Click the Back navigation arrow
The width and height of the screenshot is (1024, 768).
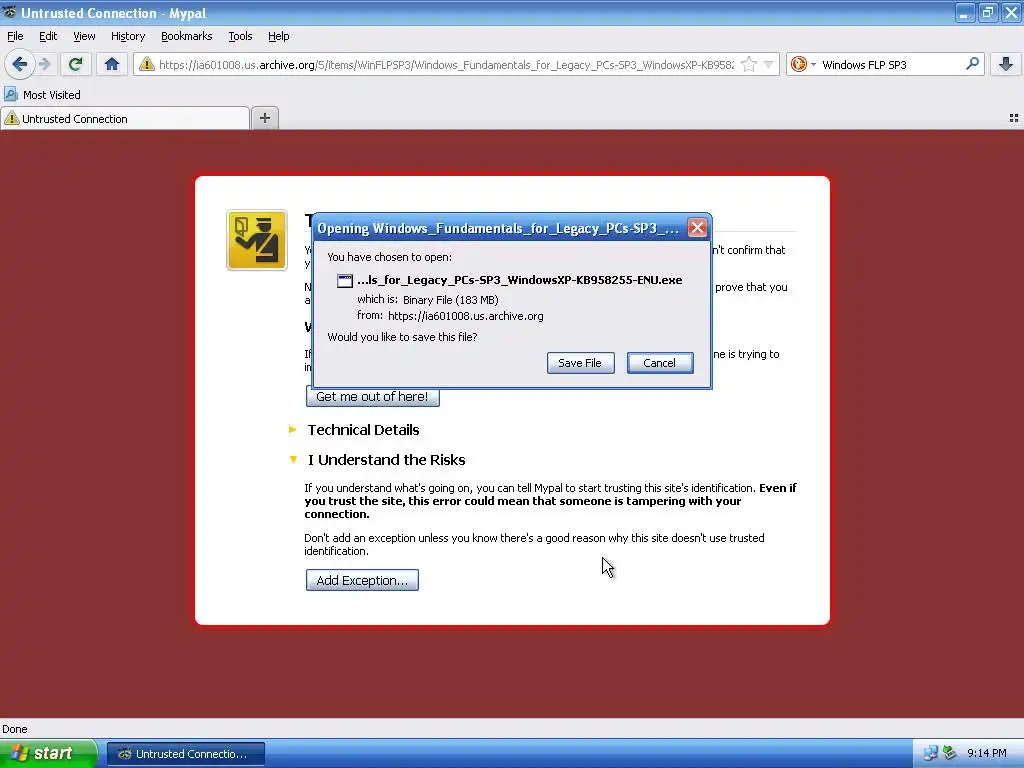tap(20, 64)
